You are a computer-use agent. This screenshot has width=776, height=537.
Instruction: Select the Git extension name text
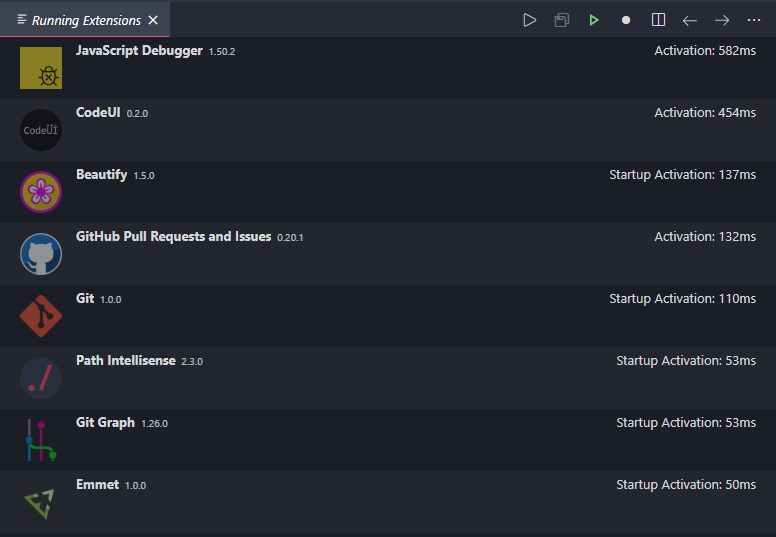(85, 298)
